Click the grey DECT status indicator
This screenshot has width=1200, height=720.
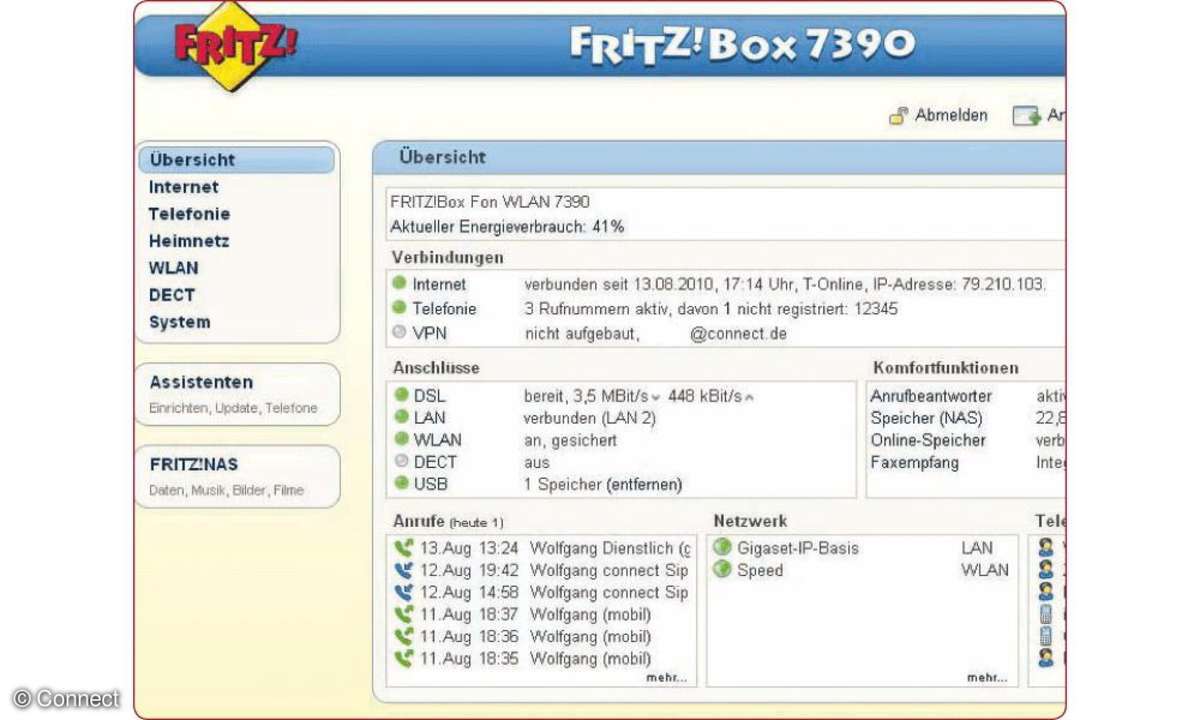pos(400,462)
